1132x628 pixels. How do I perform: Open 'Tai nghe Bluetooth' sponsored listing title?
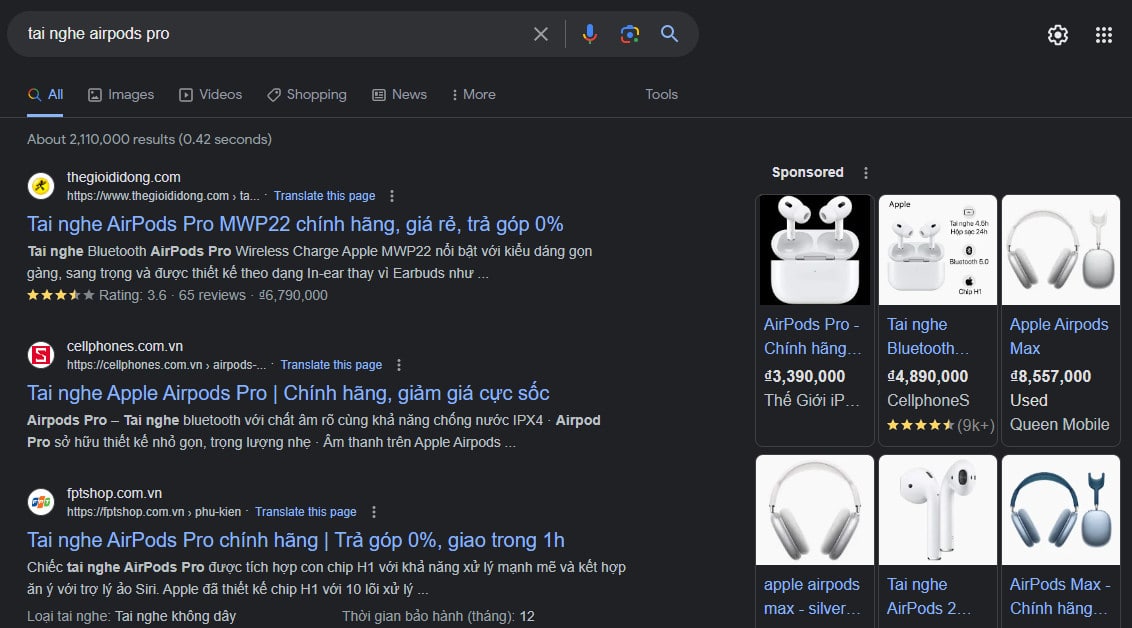(x=928, y=336)
